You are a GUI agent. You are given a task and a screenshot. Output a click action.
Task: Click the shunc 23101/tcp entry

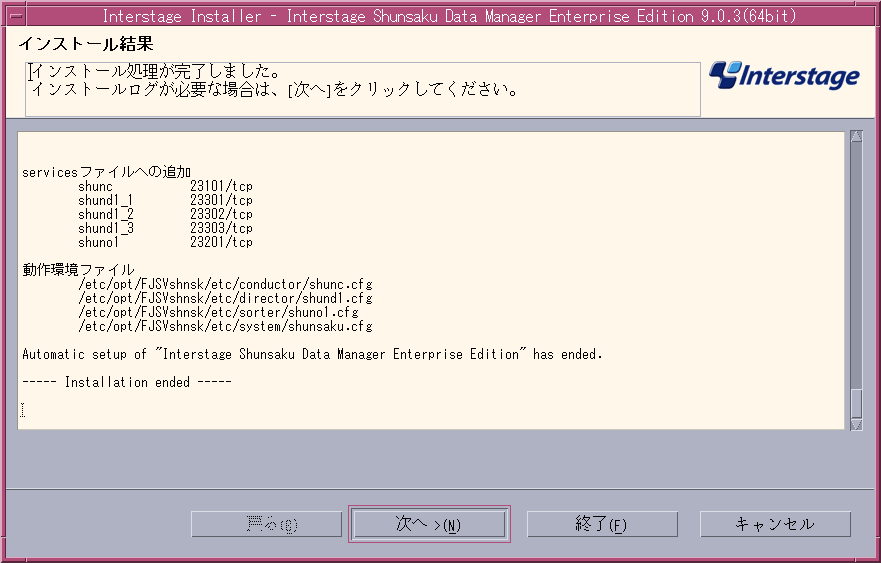tap(165, 186)
